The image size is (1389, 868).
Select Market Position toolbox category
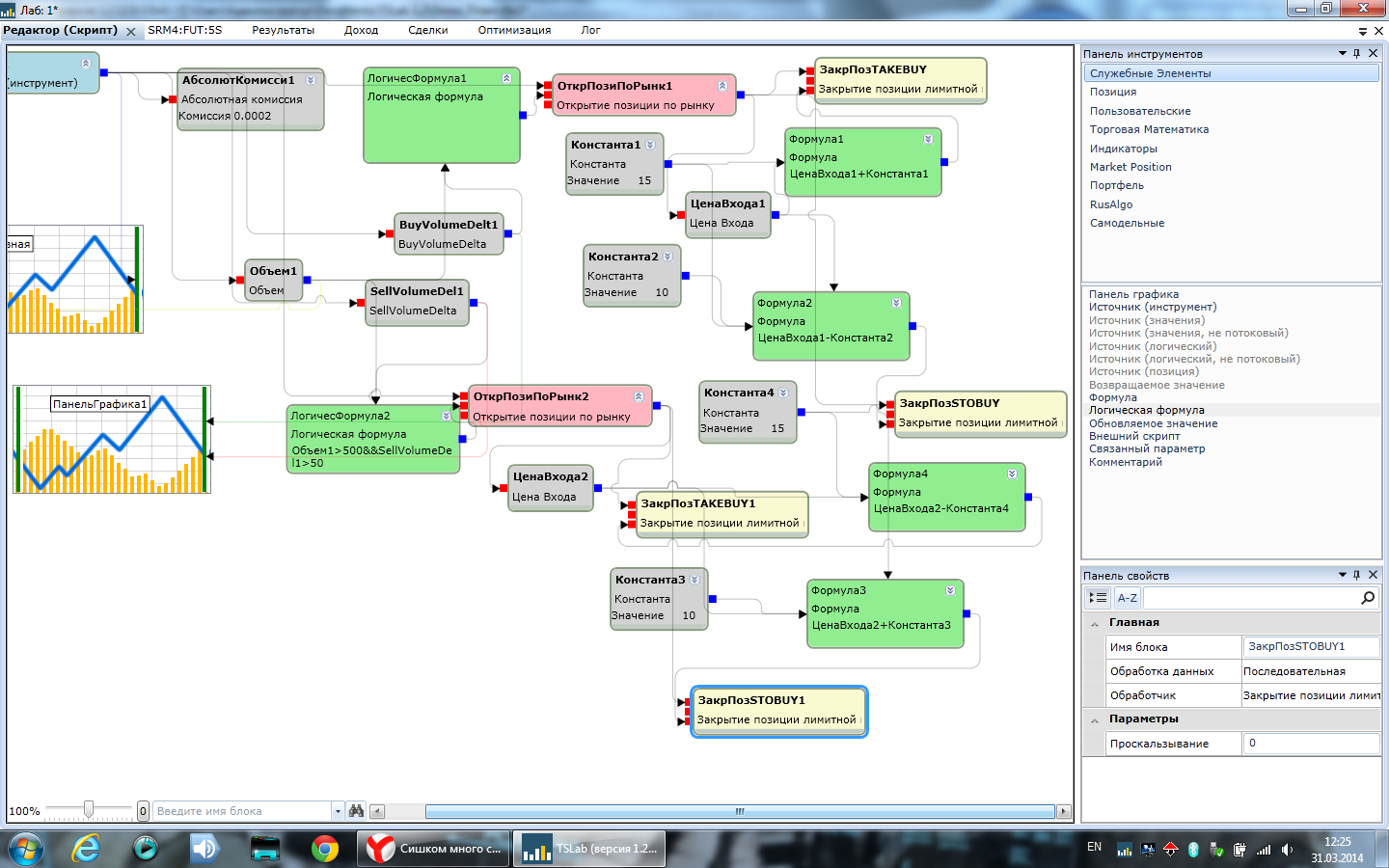[1131, 167]
